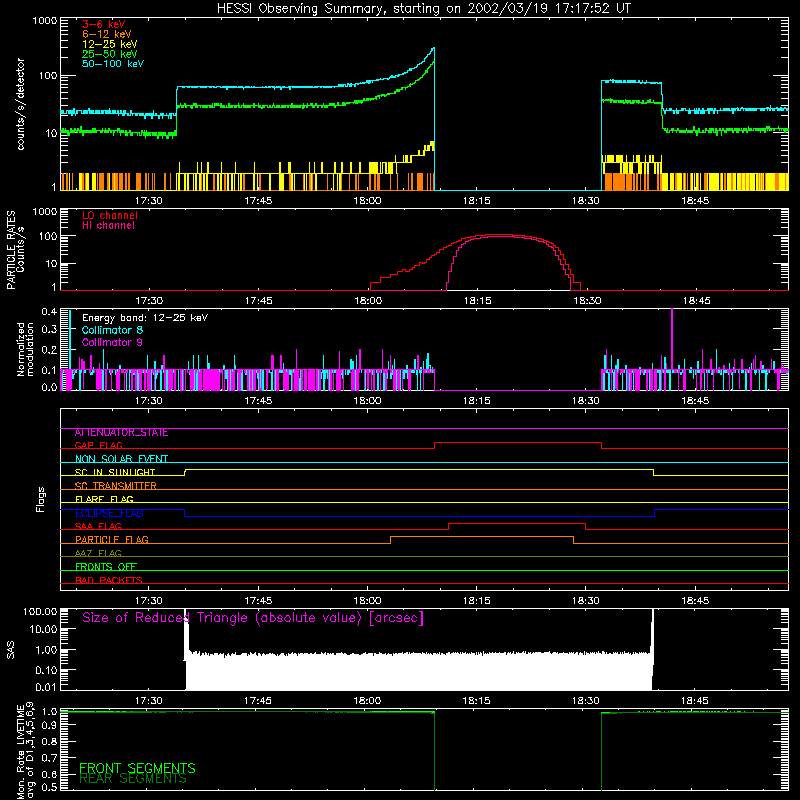The width and height of the screenshot is (800, 800).
Task: Click the 'Energy band: 12-25 keV' label
Action: click(x=145, y=318)
